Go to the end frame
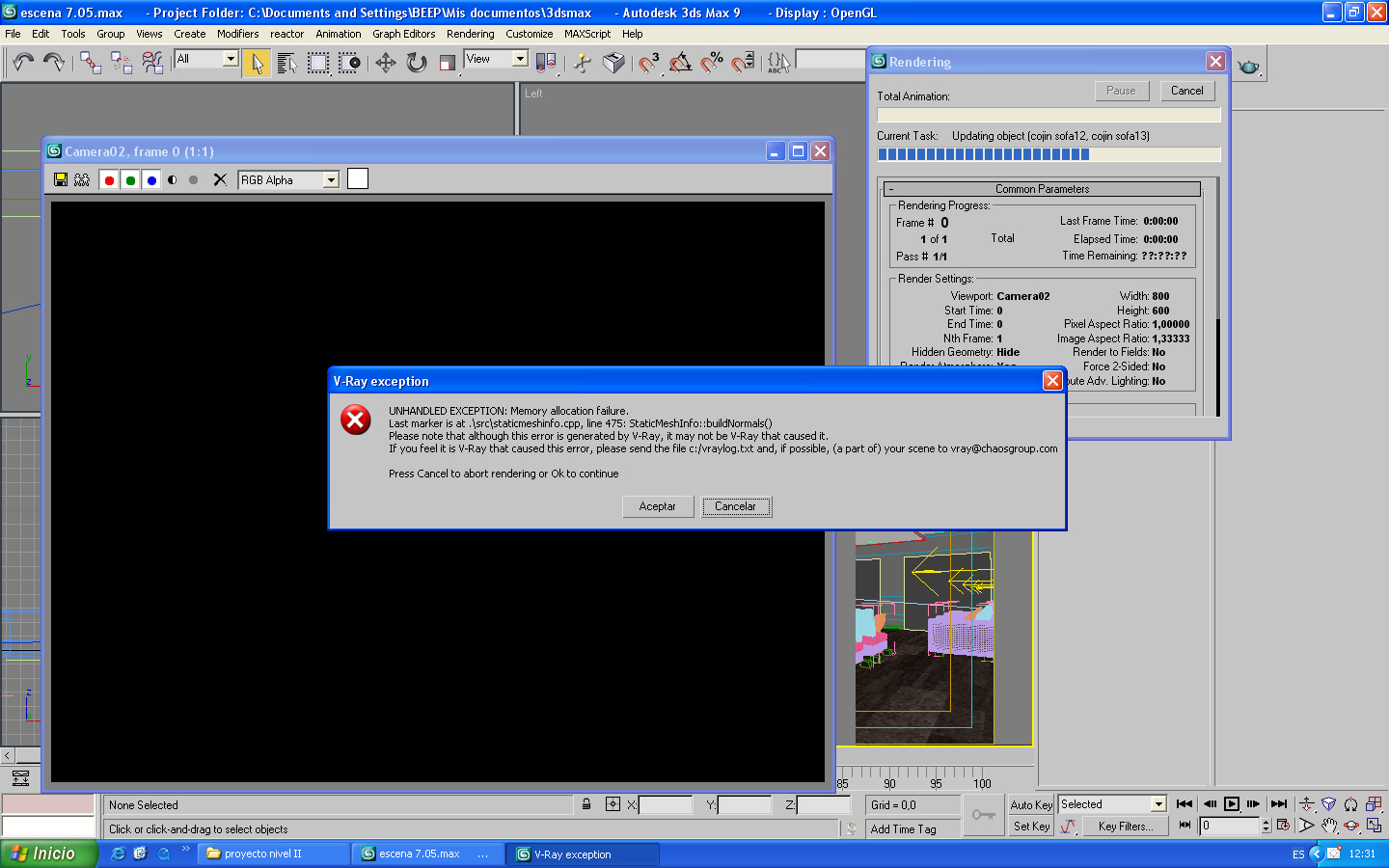This screenshot has height=868, width=1389. [1279, 804]
